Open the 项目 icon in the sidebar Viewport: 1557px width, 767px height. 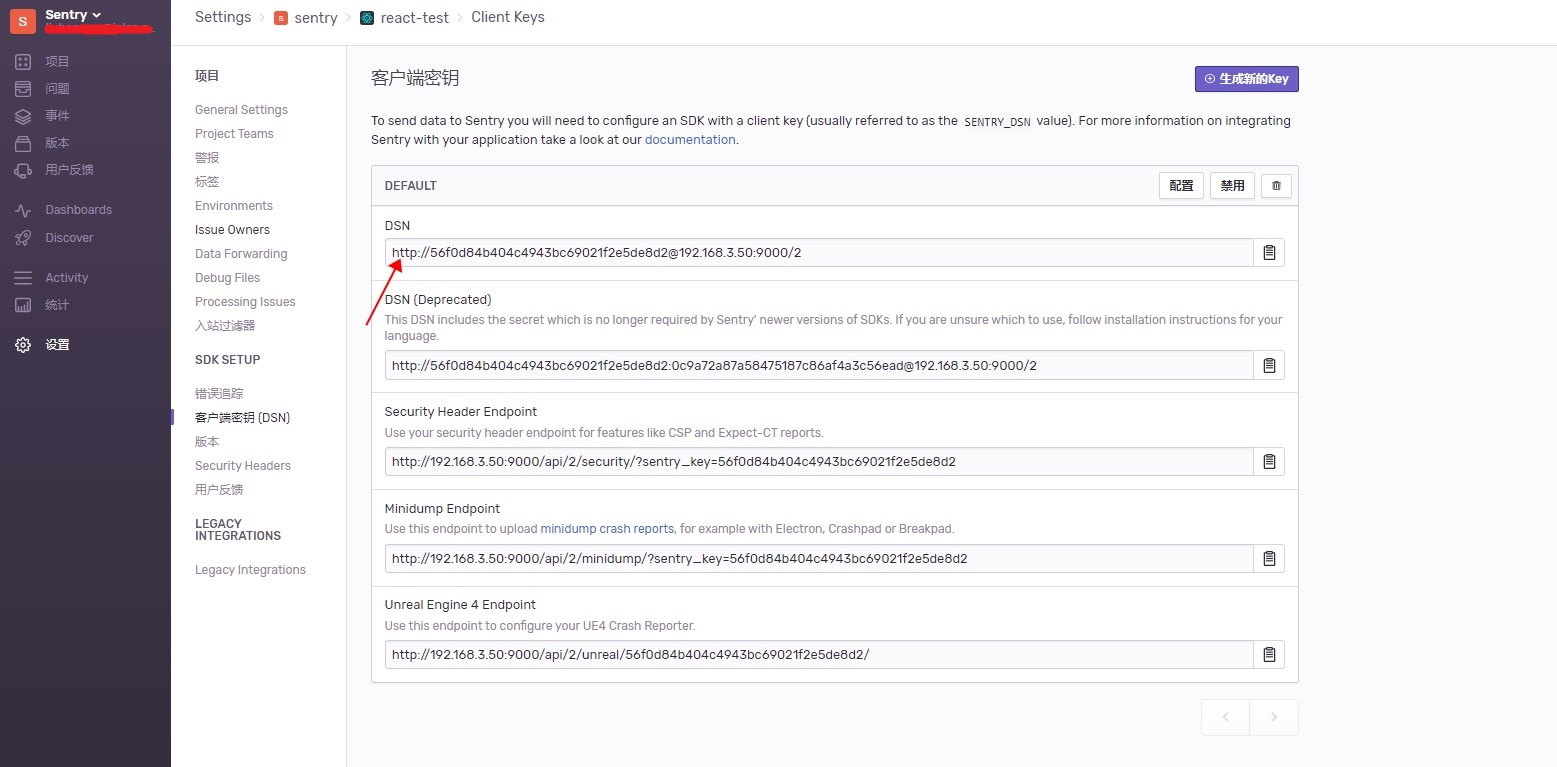click(x=23, y=62)
